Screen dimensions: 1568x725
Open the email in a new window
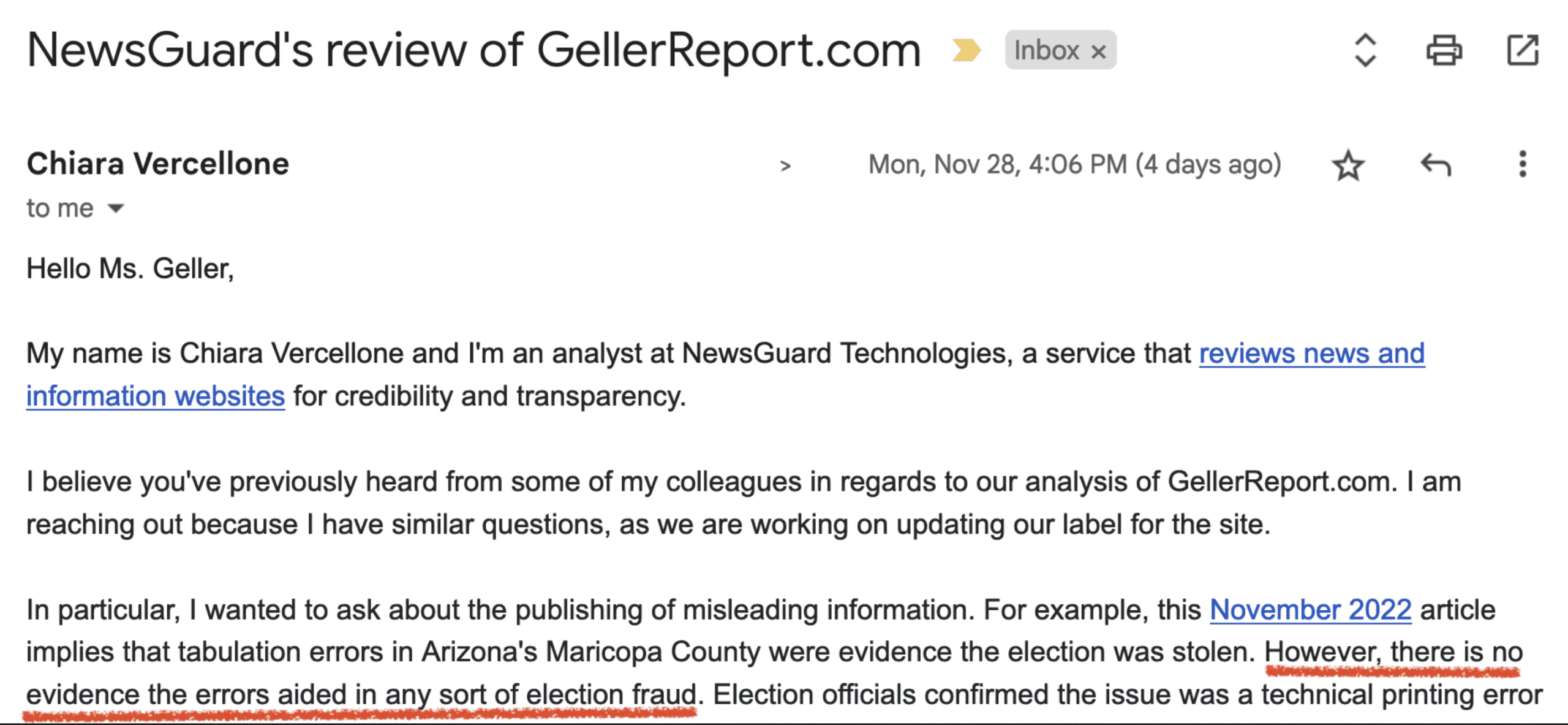[x=1522, y=50]
